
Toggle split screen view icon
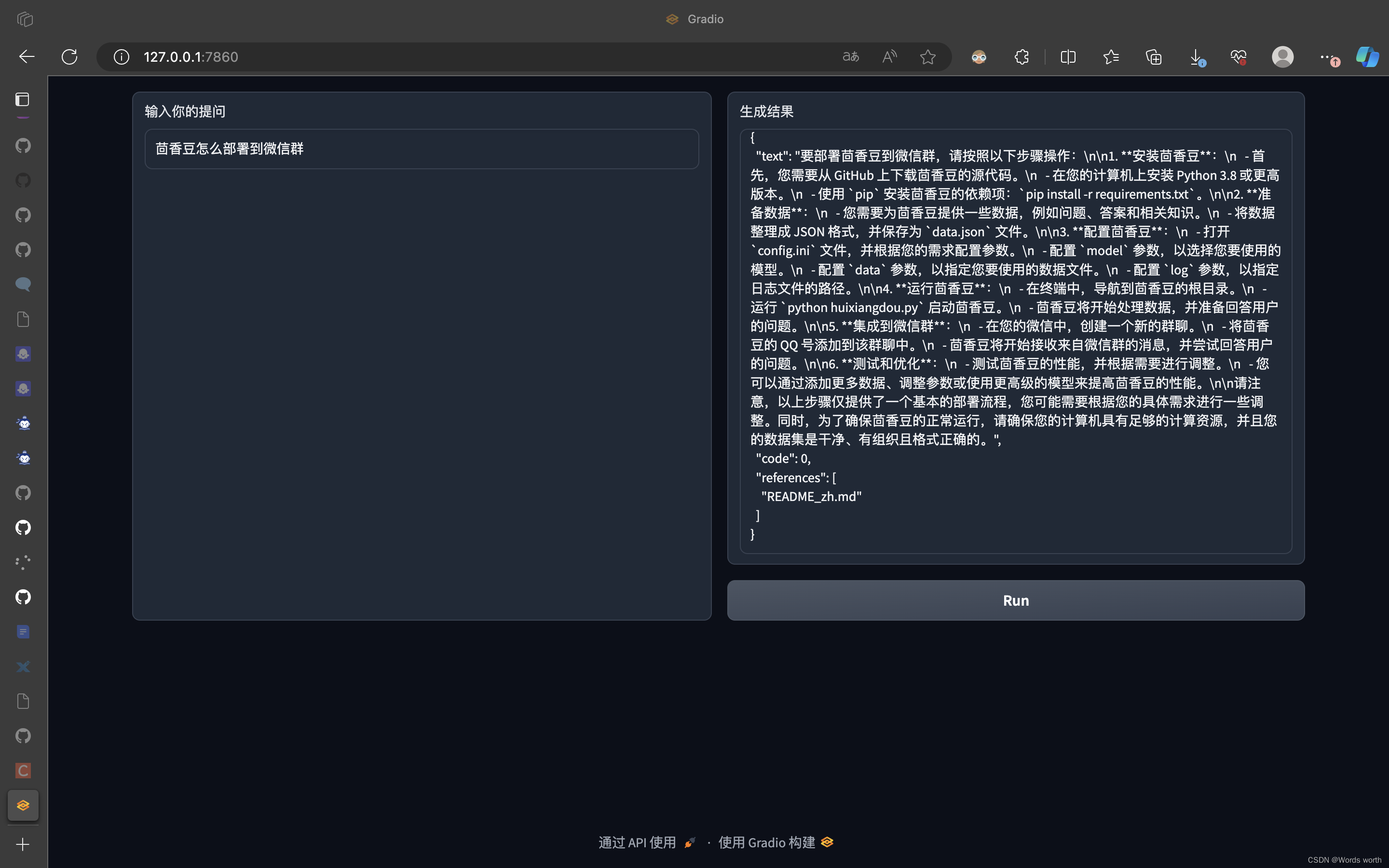pos(1068,57)
